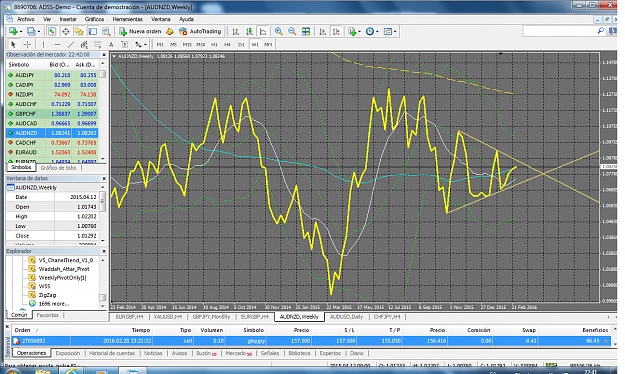The image size is (625, 374).
Task: Select the text tool A
Action: 111,44
